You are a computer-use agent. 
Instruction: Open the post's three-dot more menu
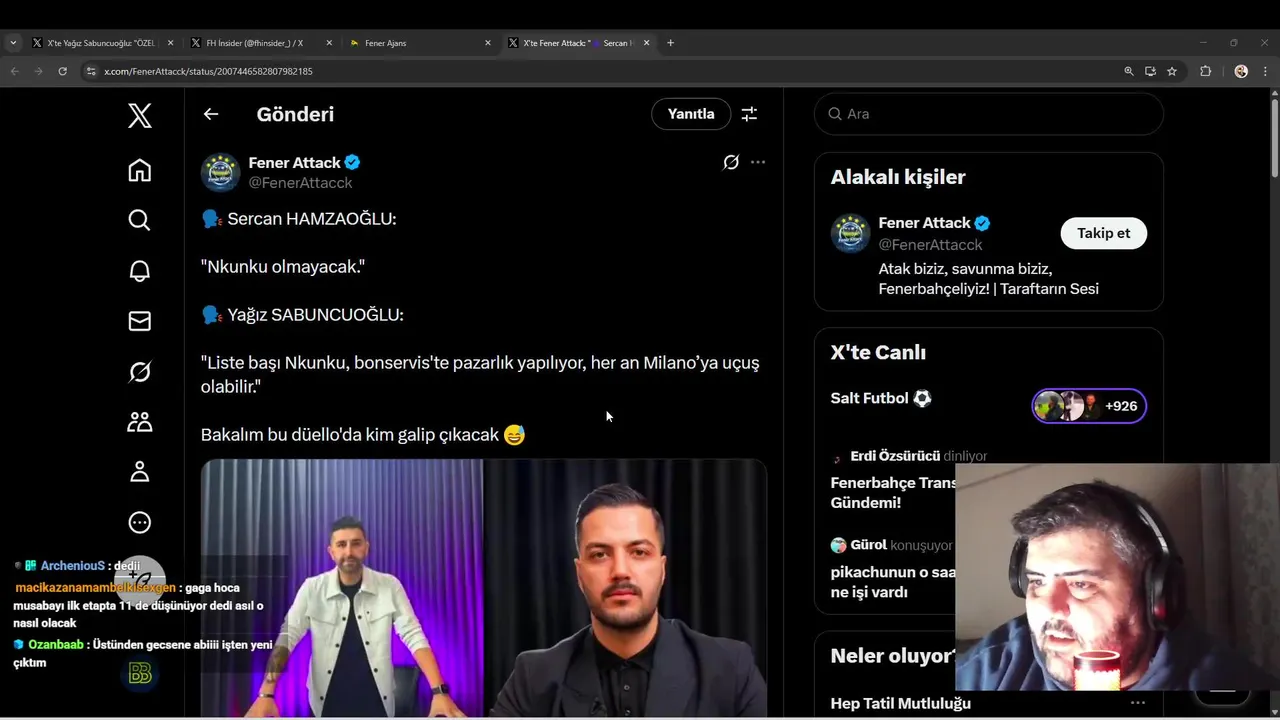758,162
